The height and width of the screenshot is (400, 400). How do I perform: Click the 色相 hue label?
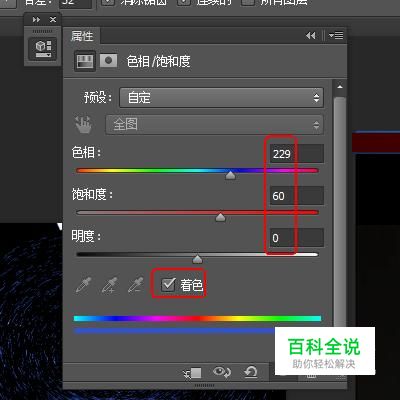point(86,153)
